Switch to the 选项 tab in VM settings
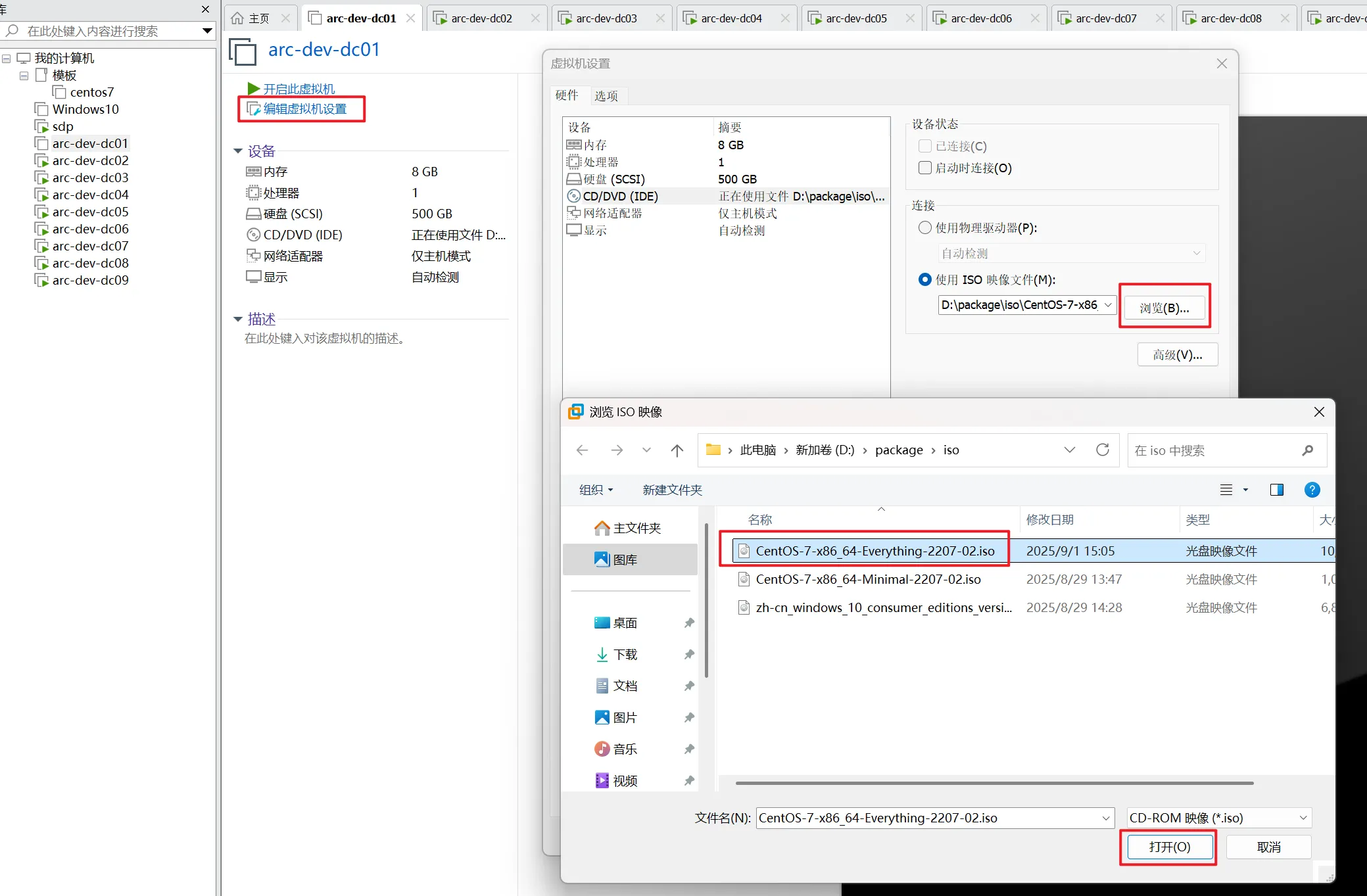The height and width of the screenshot is (896, 1367). 606,96
